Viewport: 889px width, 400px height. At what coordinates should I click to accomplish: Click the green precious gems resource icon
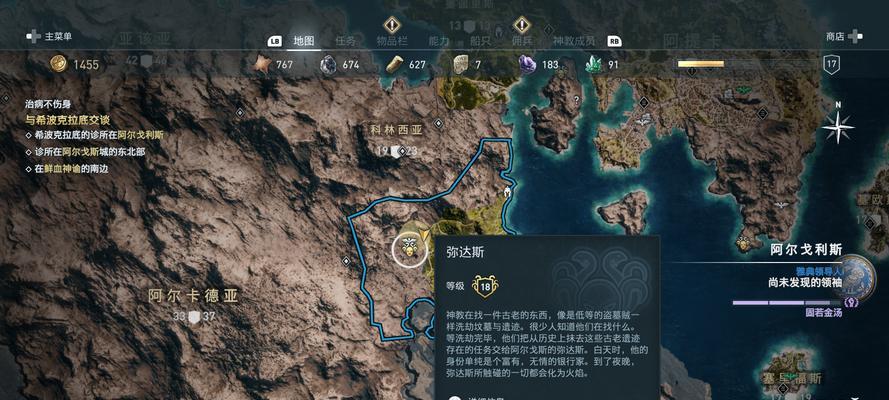pos(594,64)
